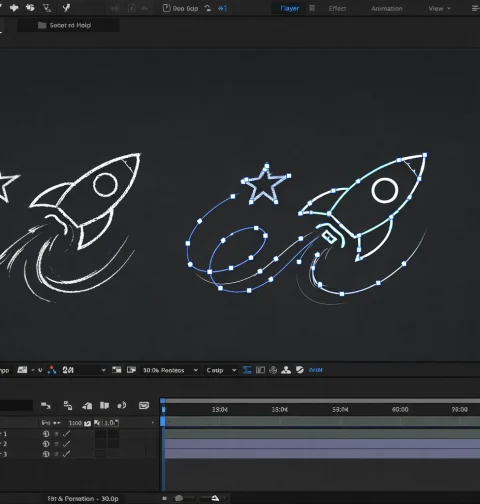Click the blue alignment icon in viewer bar
This screenshot has width=480, height=504.
click(247, 370)
